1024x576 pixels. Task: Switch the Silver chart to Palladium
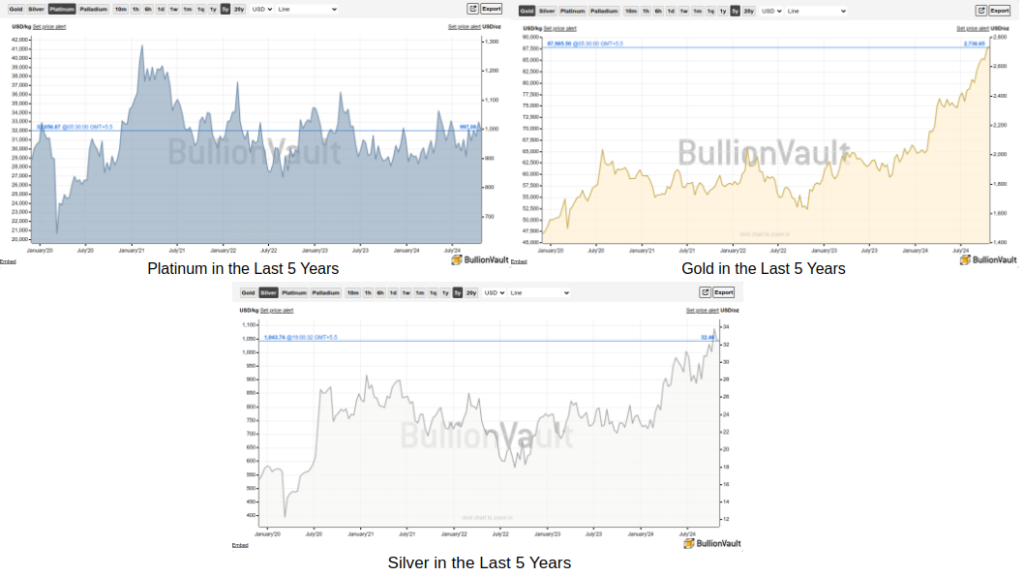[x=326, y=293]
